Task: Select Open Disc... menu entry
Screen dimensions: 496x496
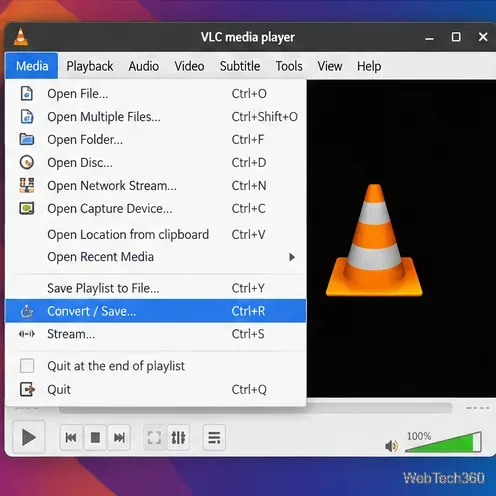Action: [156, 162]
